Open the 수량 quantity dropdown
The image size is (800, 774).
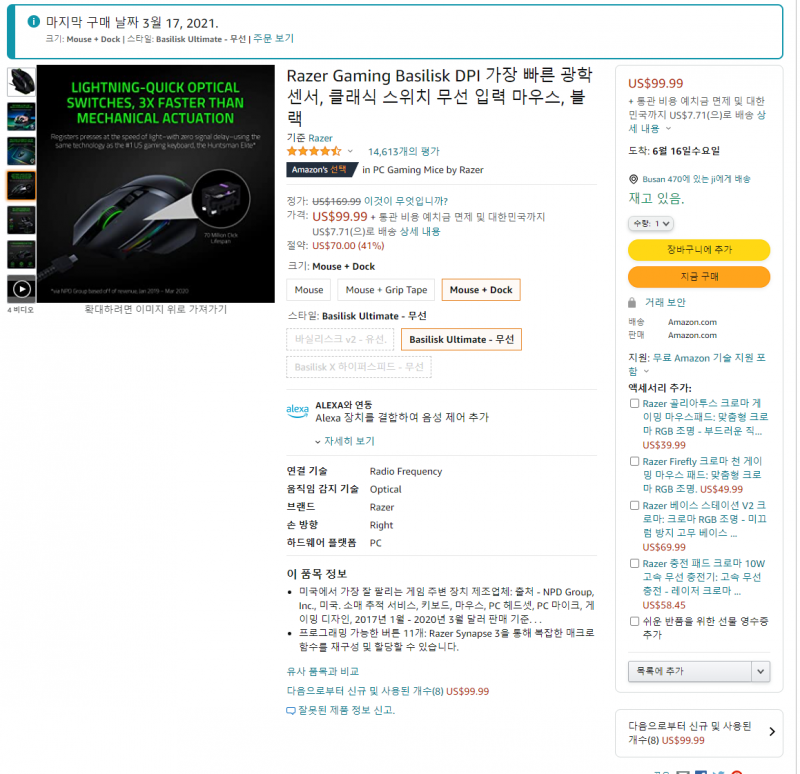point(651,223)
